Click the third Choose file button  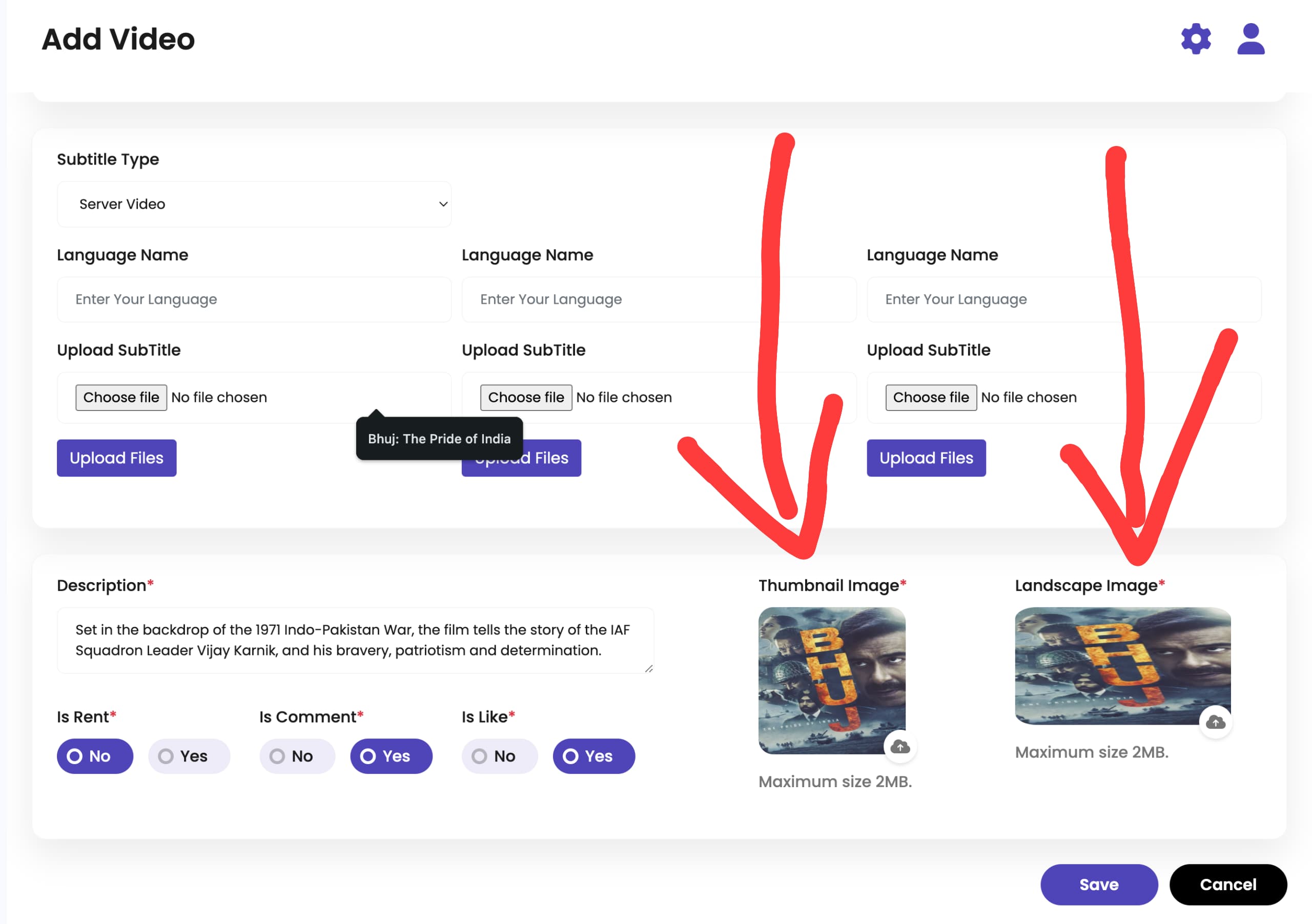[931, 397]
